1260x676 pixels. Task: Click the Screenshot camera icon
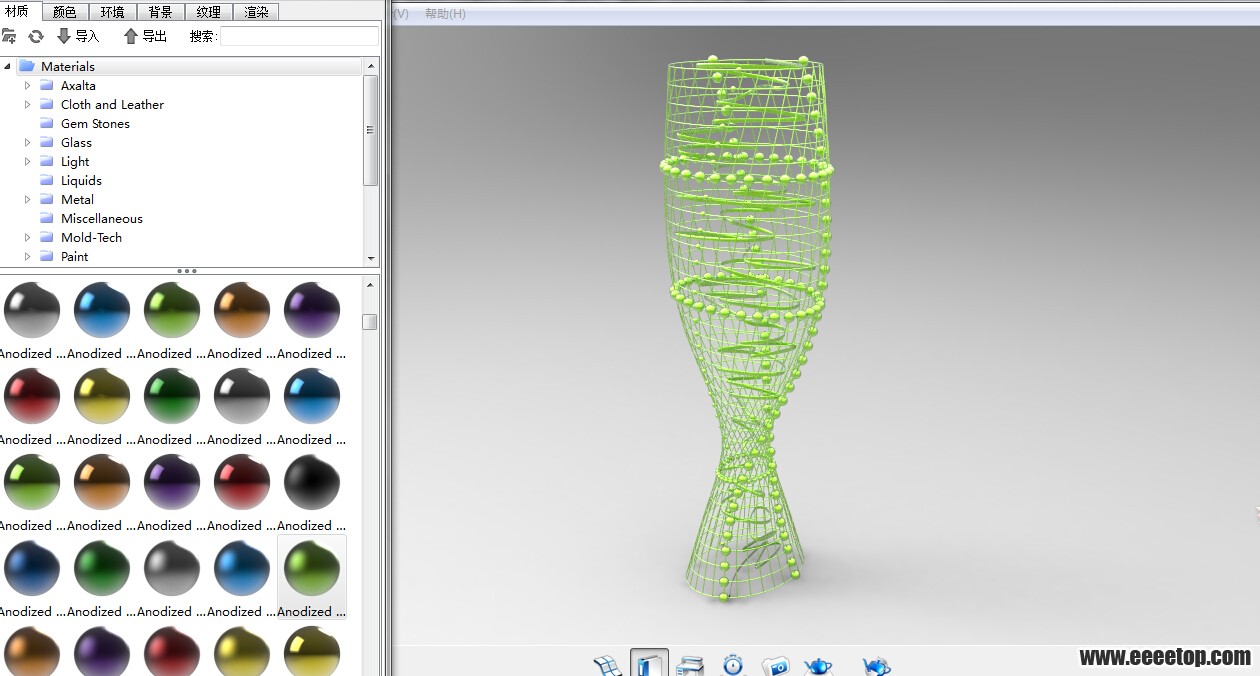776,666
